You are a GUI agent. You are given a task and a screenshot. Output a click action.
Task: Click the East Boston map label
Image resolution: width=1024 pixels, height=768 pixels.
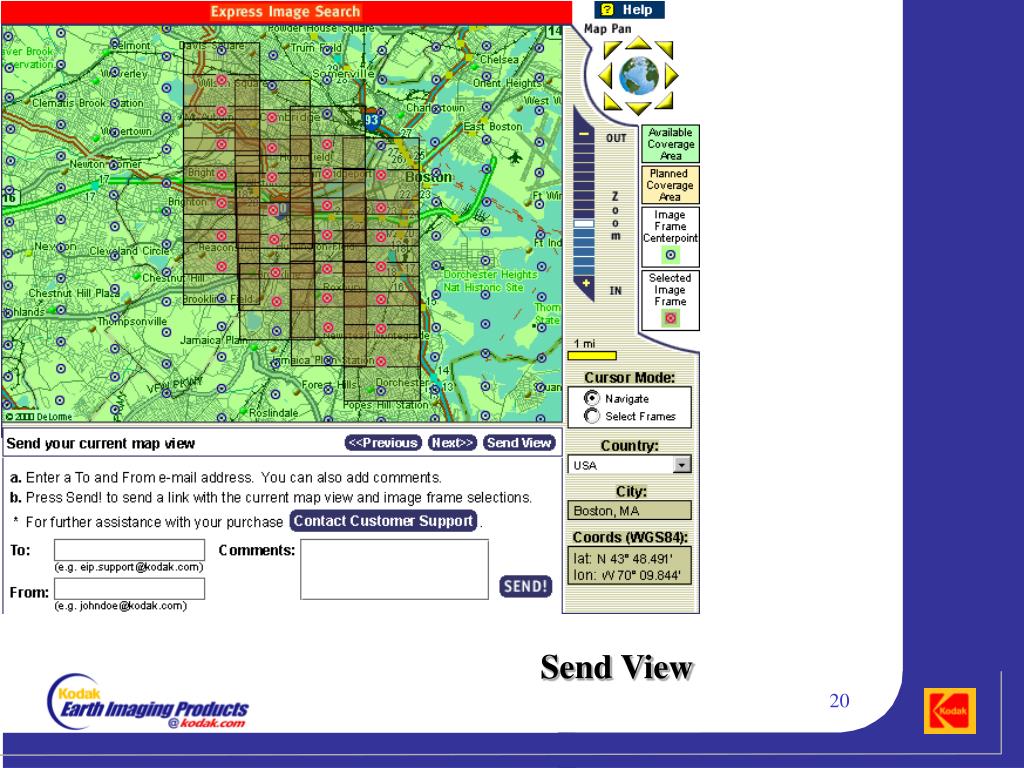493,126
